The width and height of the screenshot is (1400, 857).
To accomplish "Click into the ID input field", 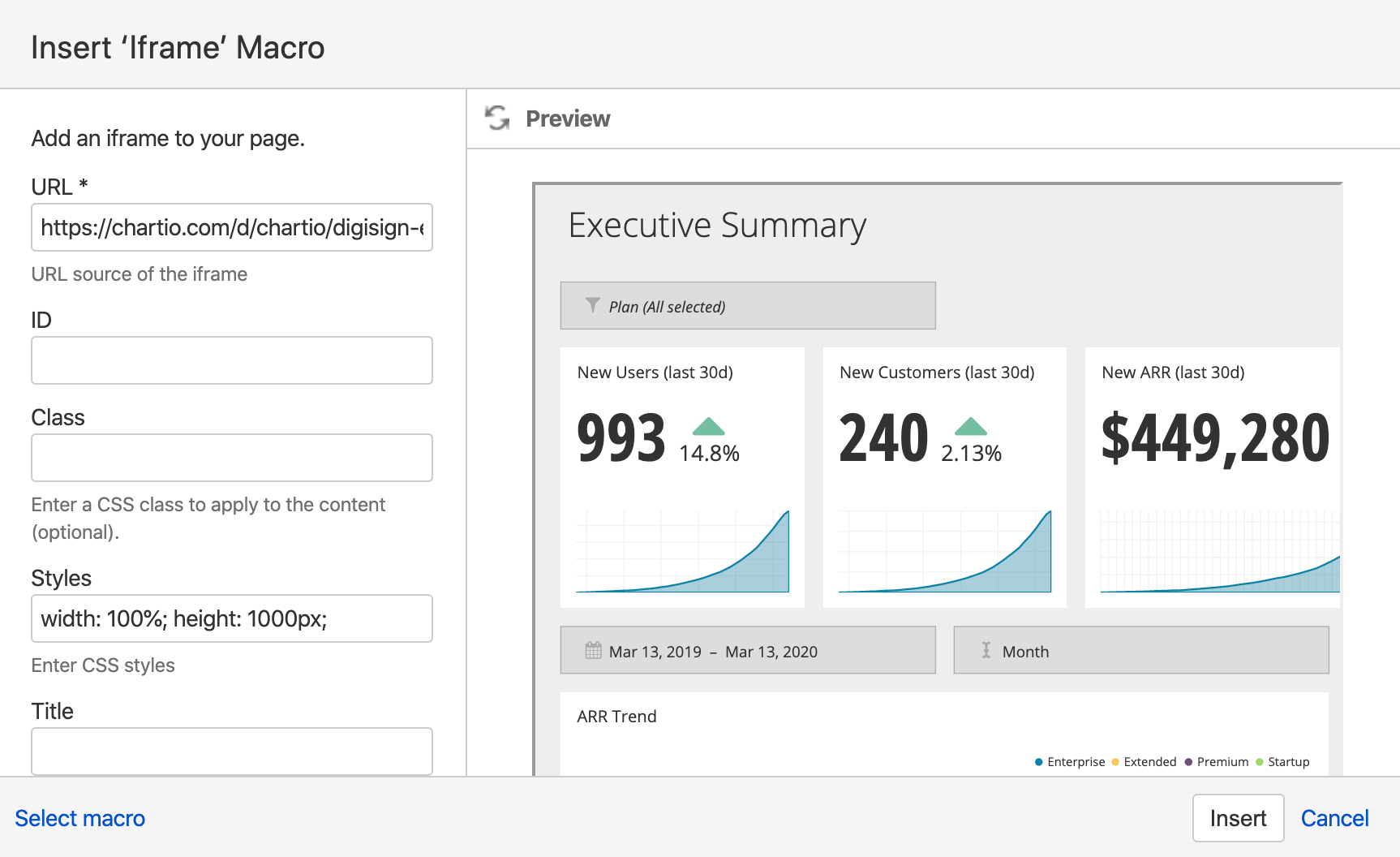I will tap(232, 360).
